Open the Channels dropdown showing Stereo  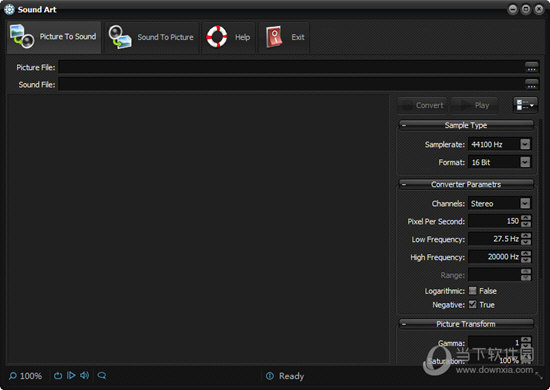click(x=525, y=203)
